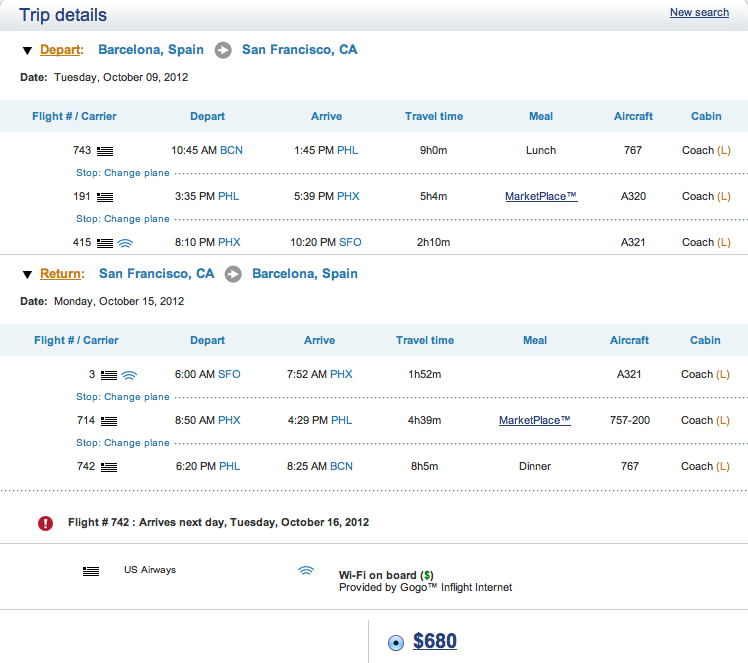
Task: Click the $680 price link
Action: coord(435,641)
